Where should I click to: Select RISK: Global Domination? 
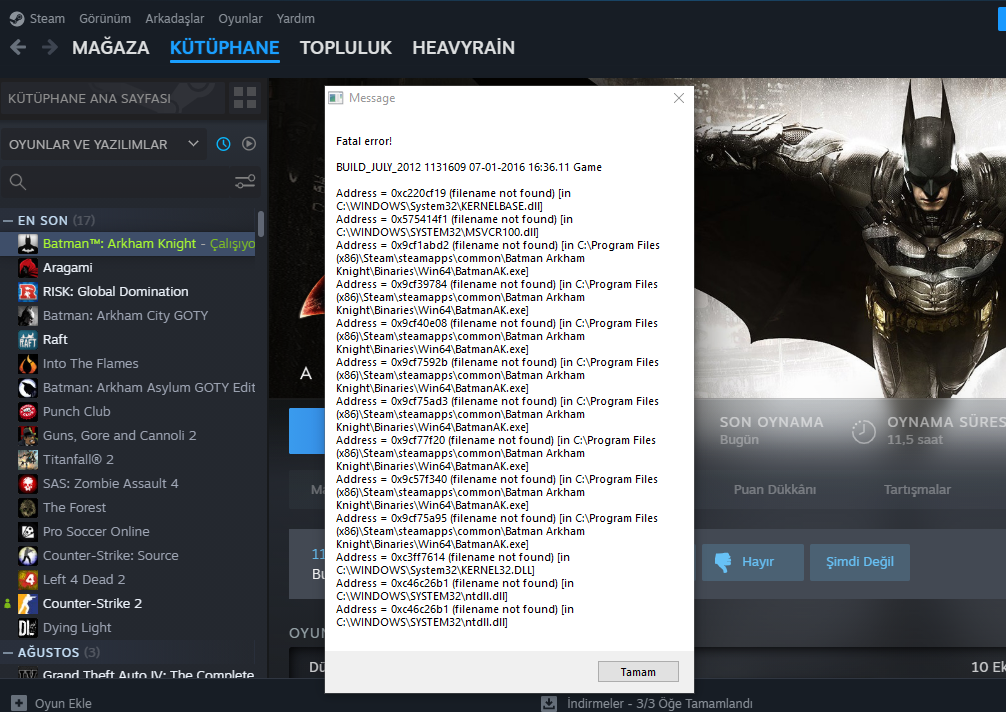[x=128, y=292]
